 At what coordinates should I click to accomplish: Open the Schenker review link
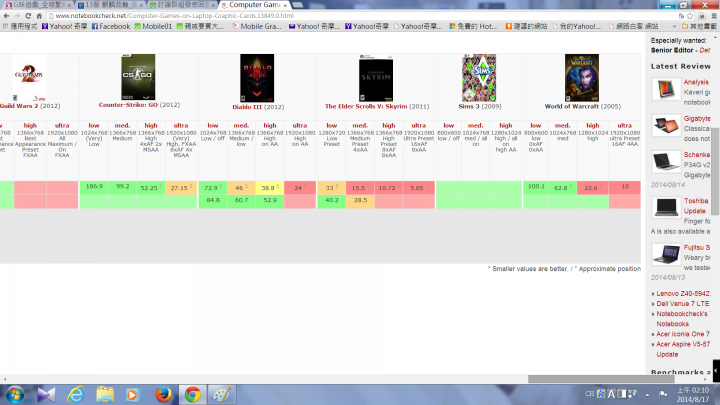click(x=697, y=155)
